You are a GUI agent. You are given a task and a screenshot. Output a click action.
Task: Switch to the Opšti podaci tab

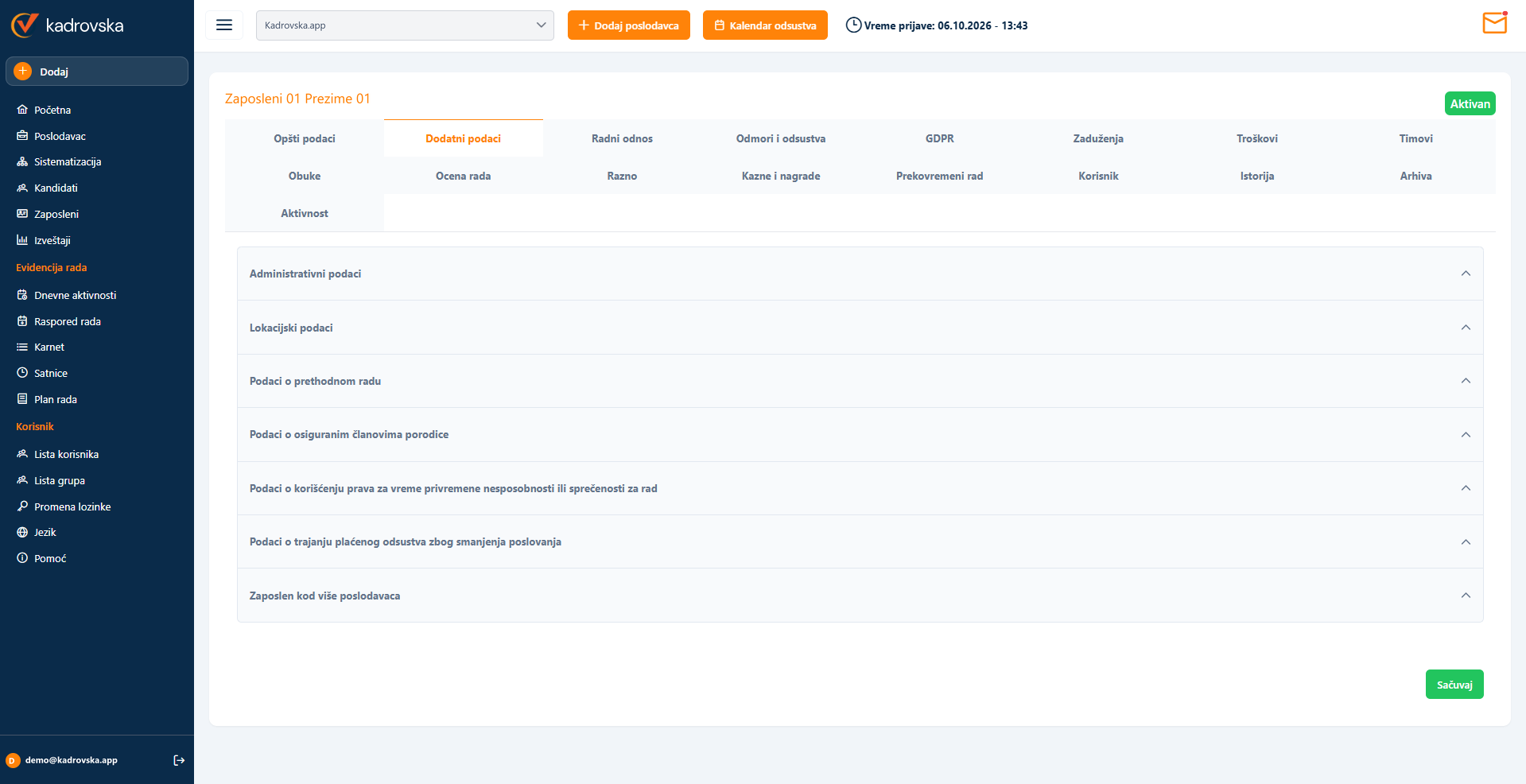305,138
